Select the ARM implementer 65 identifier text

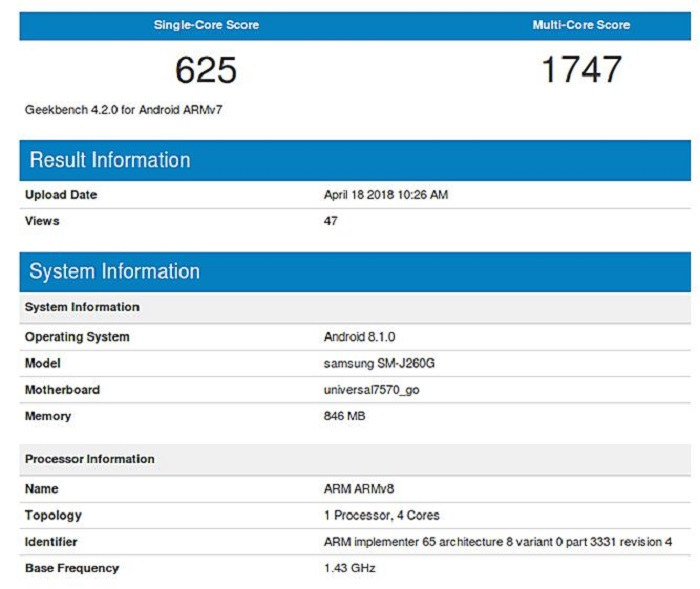tap(498, 542)
